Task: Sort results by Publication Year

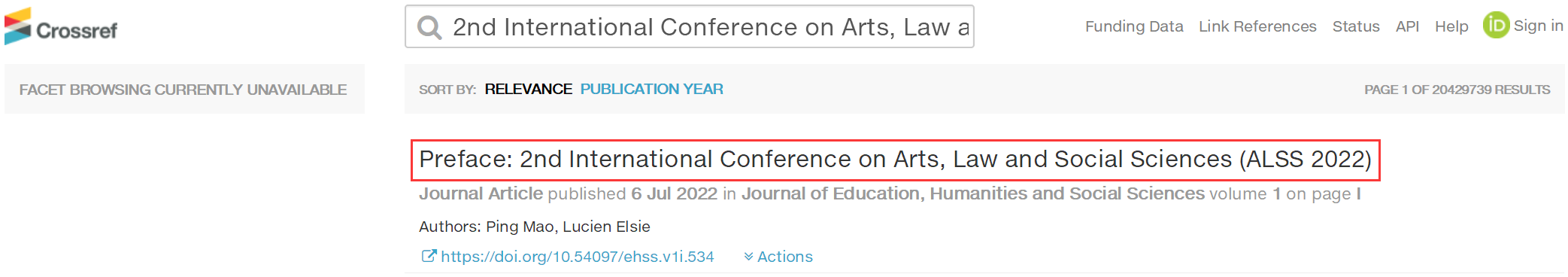Action: point(651,89)
